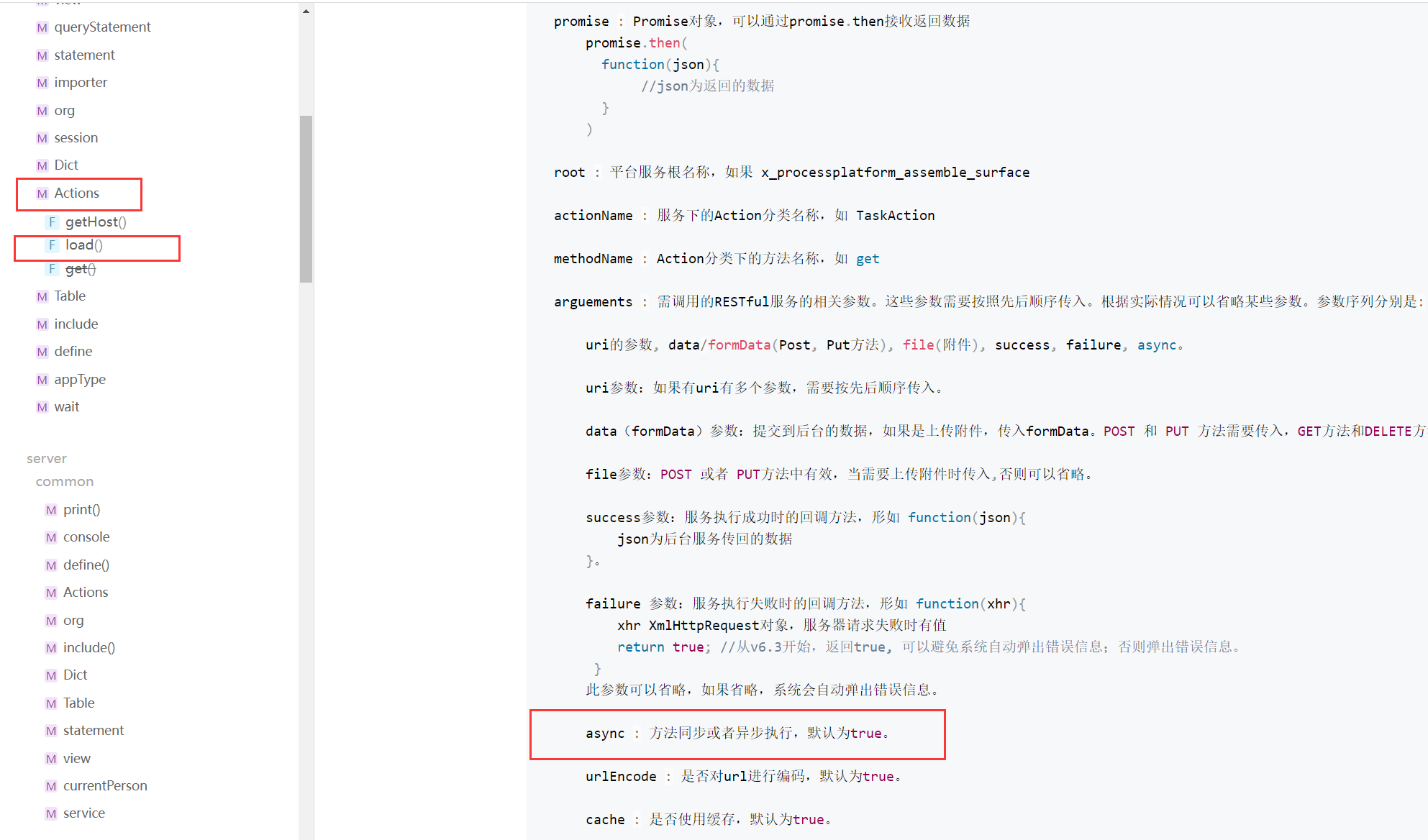This screenshot has height=840, width=1428.
Task: Click the M icon beside console
Action: 51,538
